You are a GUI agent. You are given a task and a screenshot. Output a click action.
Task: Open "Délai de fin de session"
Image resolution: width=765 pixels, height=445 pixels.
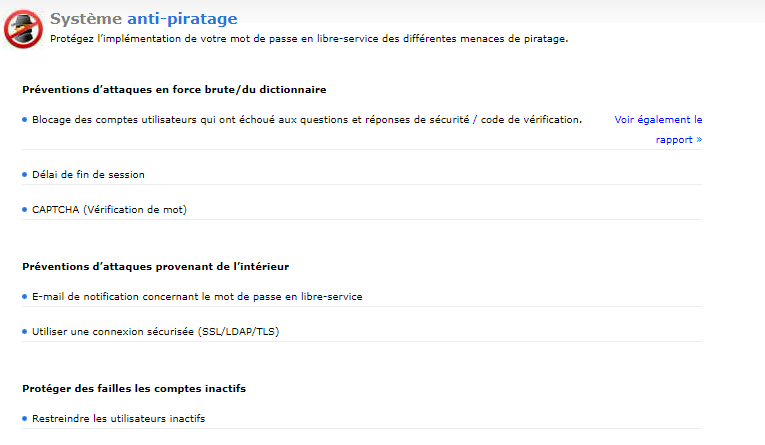[x=88, y=174]
